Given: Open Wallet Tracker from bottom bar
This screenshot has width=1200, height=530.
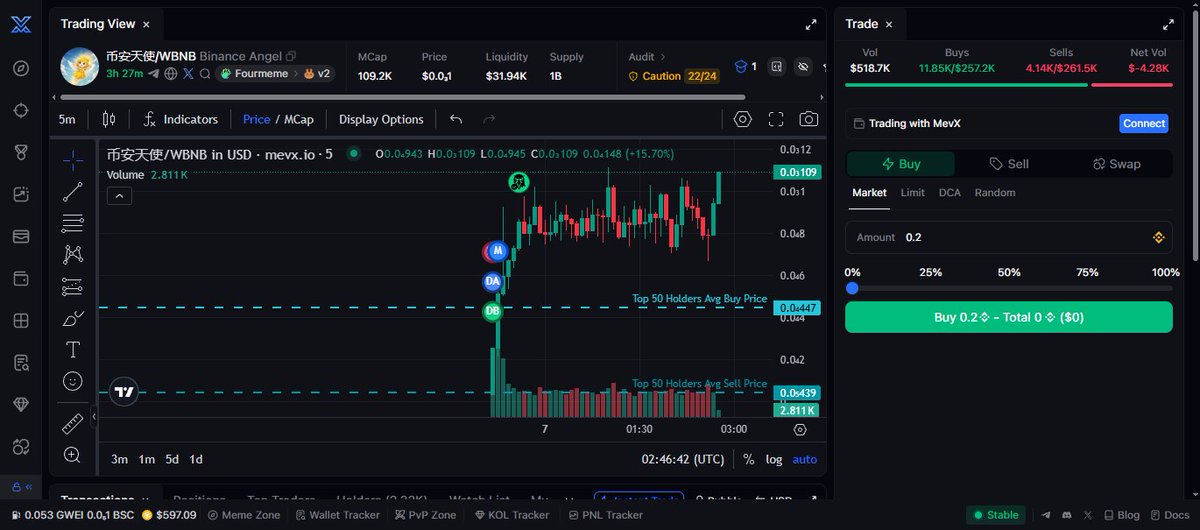Looking at the screenshot, I should pyautogui.click(x=337, y=515).
